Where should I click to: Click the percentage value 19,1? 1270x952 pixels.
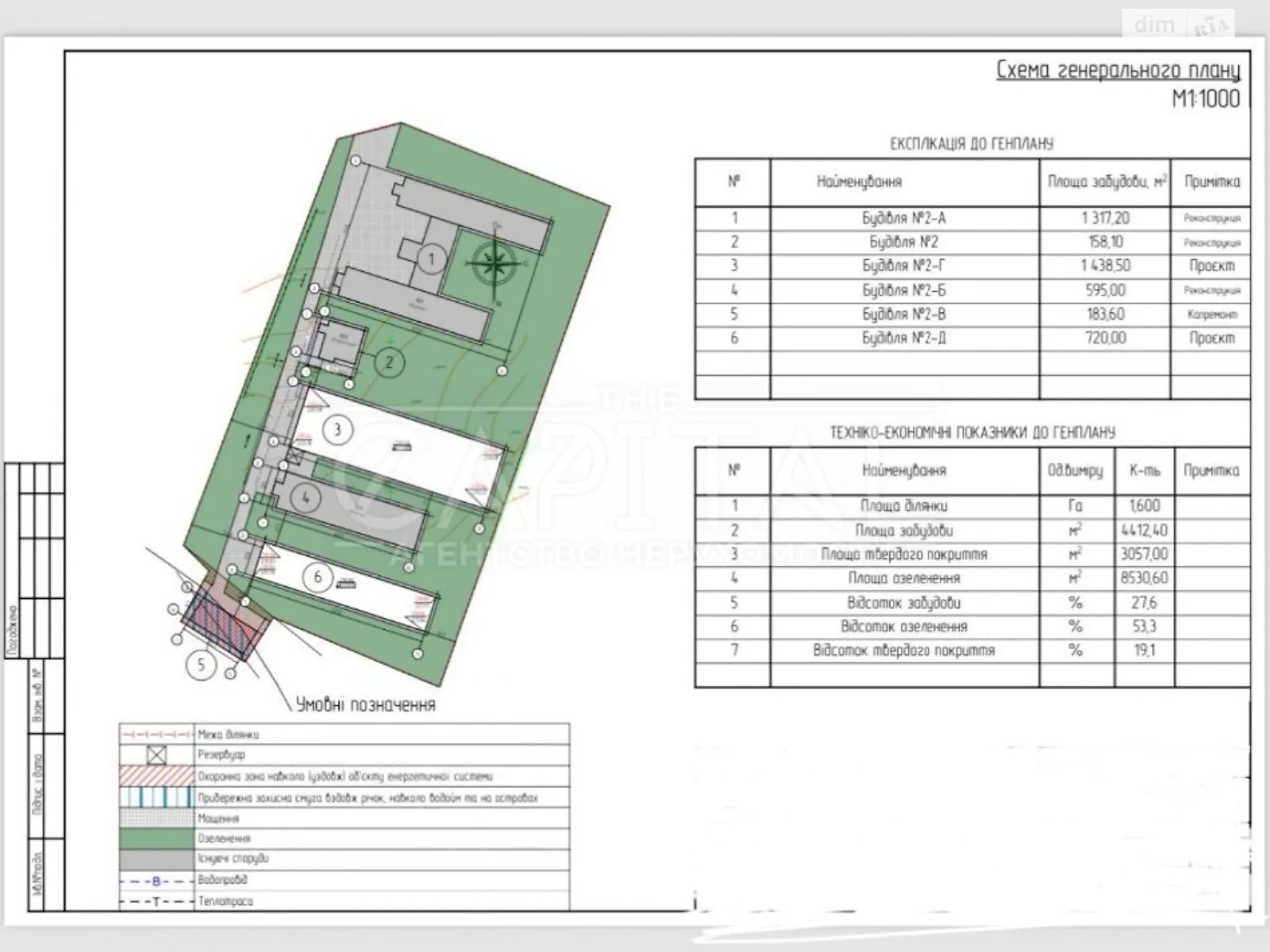pyautogui.click(x=1145, y=651)
